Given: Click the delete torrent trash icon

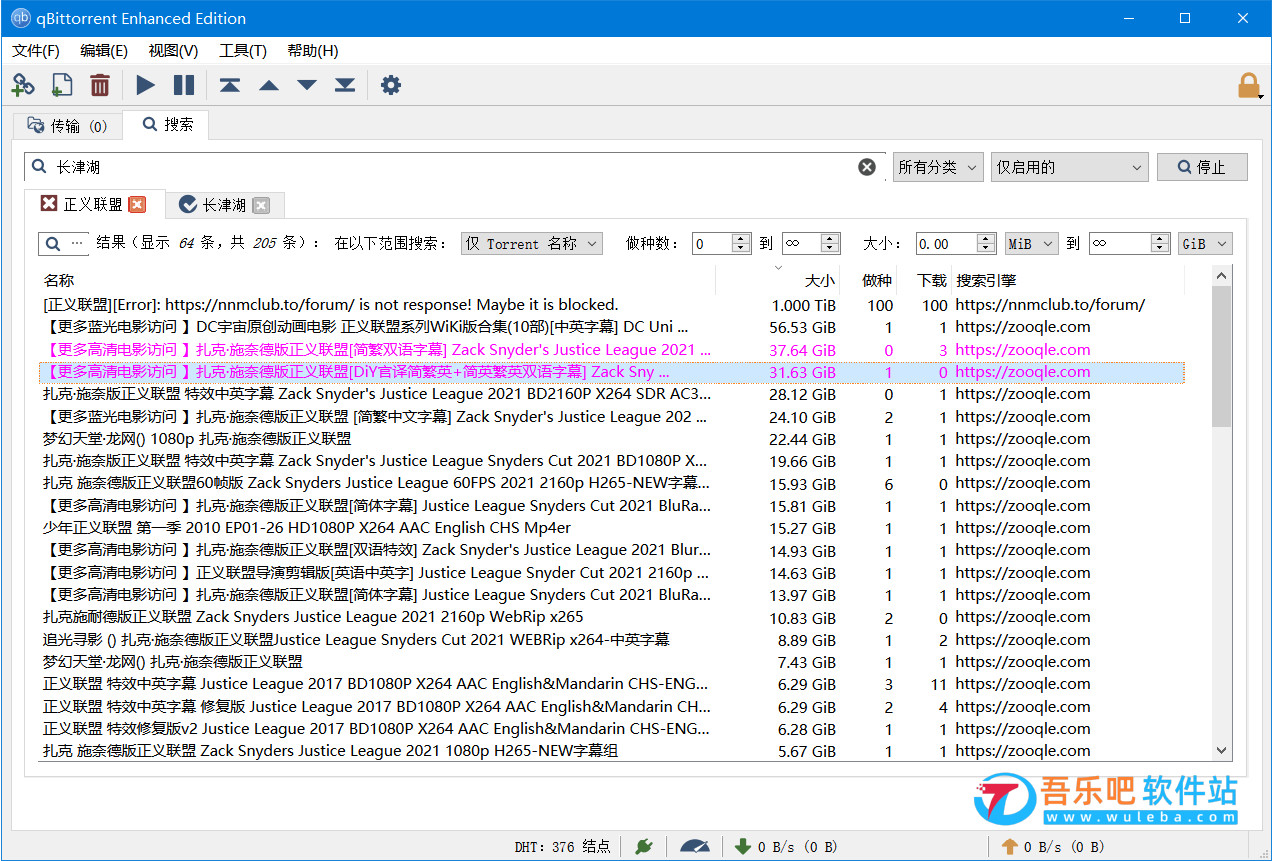Looking at the screenshot, I should tap(100, 85).
